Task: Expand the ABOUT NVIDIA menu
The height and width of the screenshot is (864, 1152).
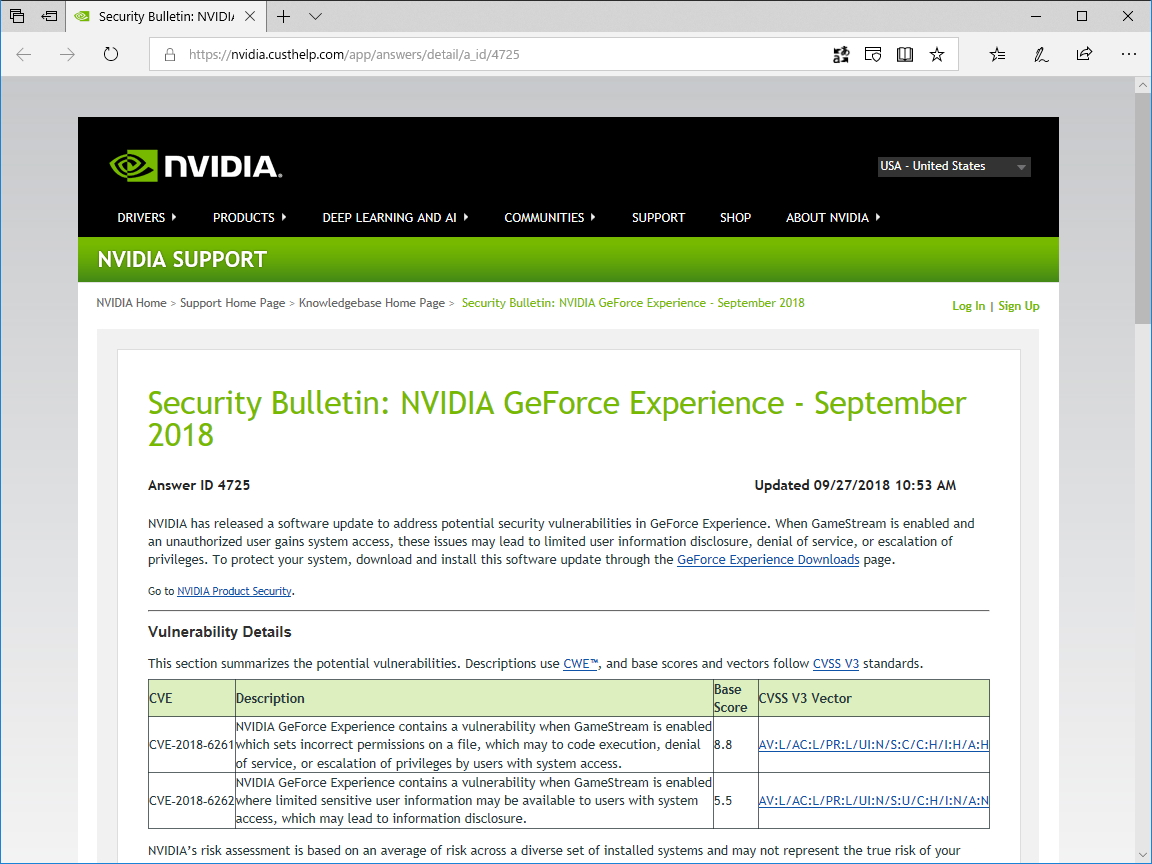Action: pyautogui.click(x=833, y=217)
